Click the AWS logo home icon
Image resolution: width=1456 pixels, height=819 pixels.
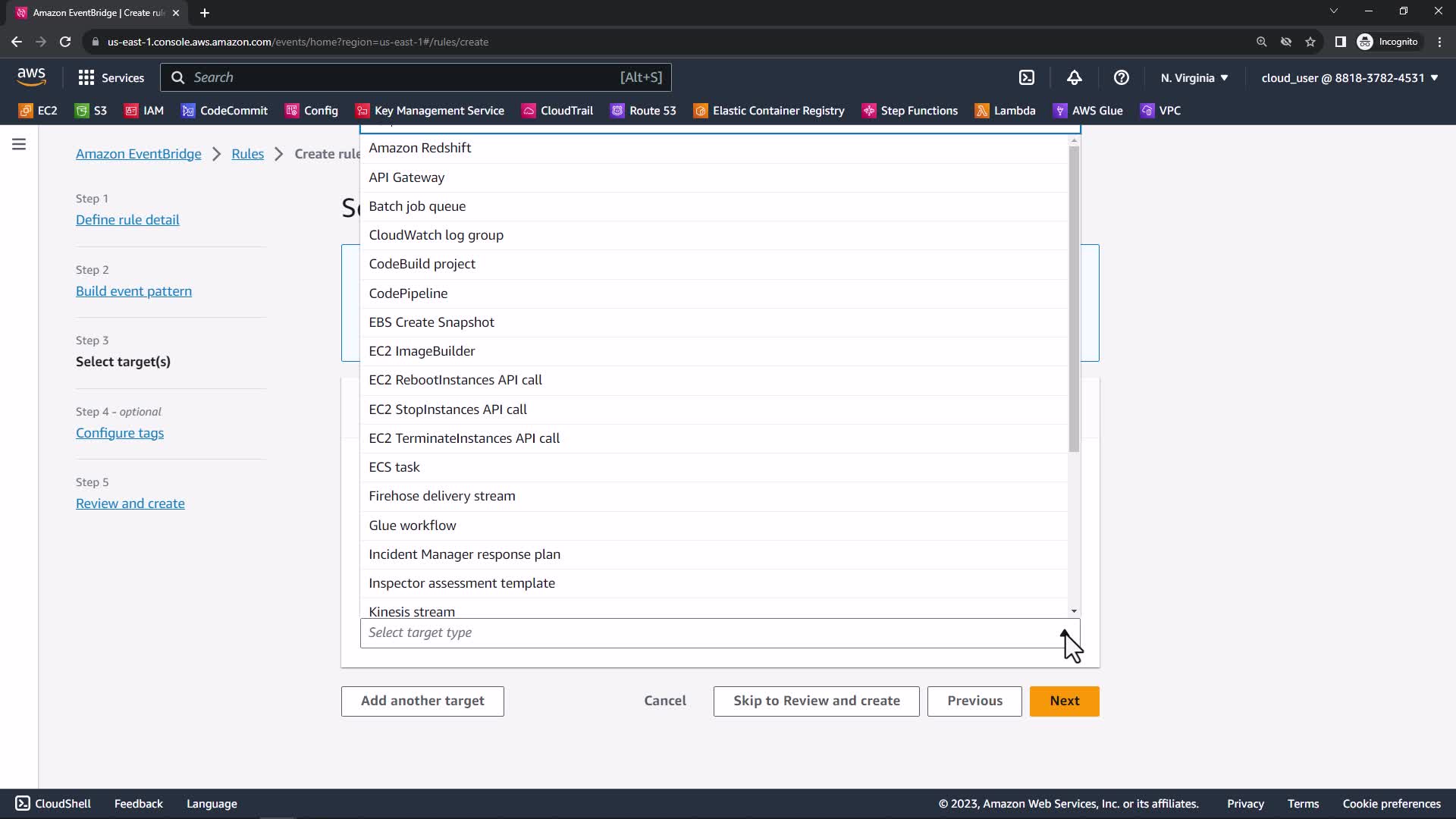[31, 77]
